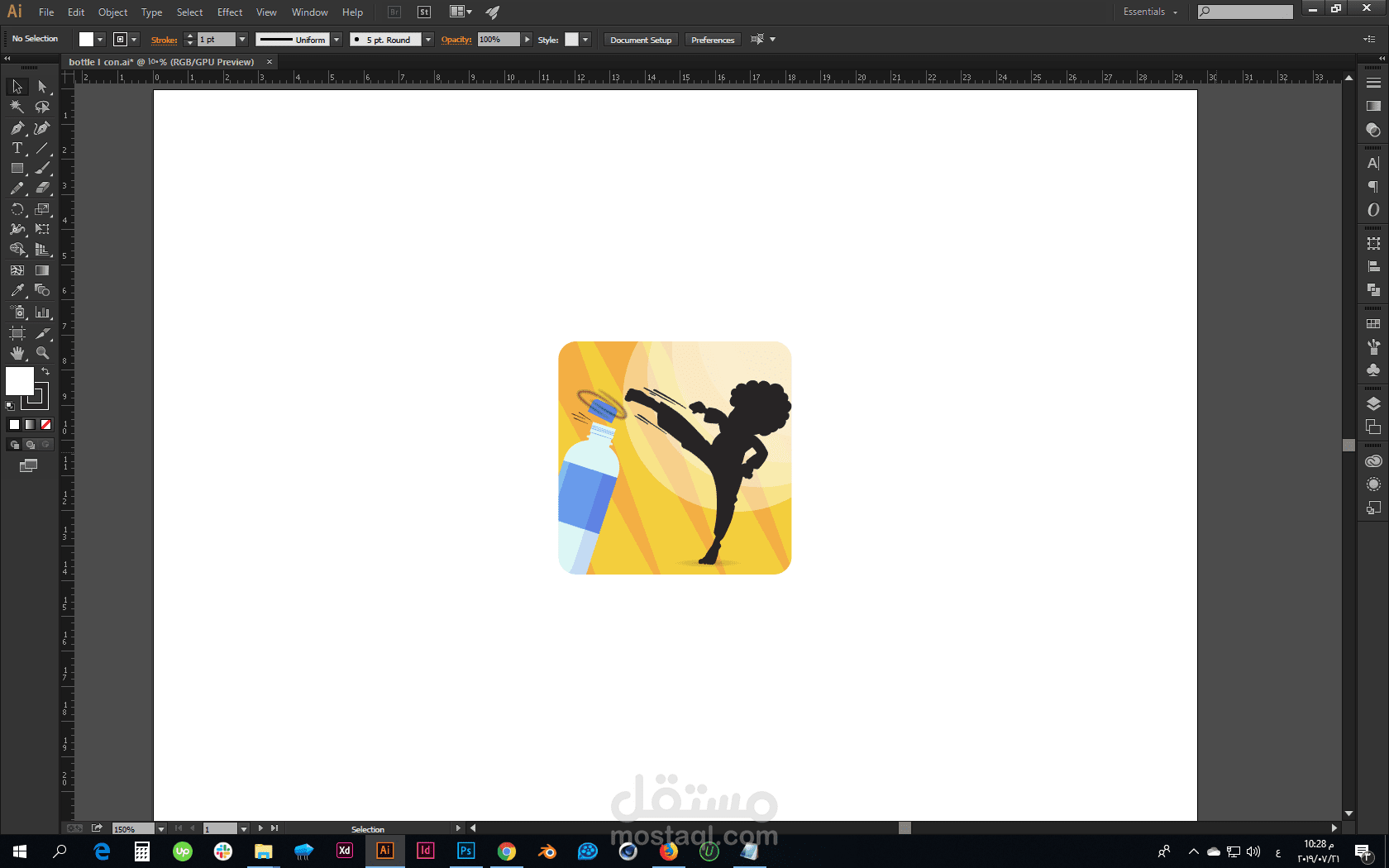Activate the Type tool
Screen dimensions: 1389x868
point(17,148)
